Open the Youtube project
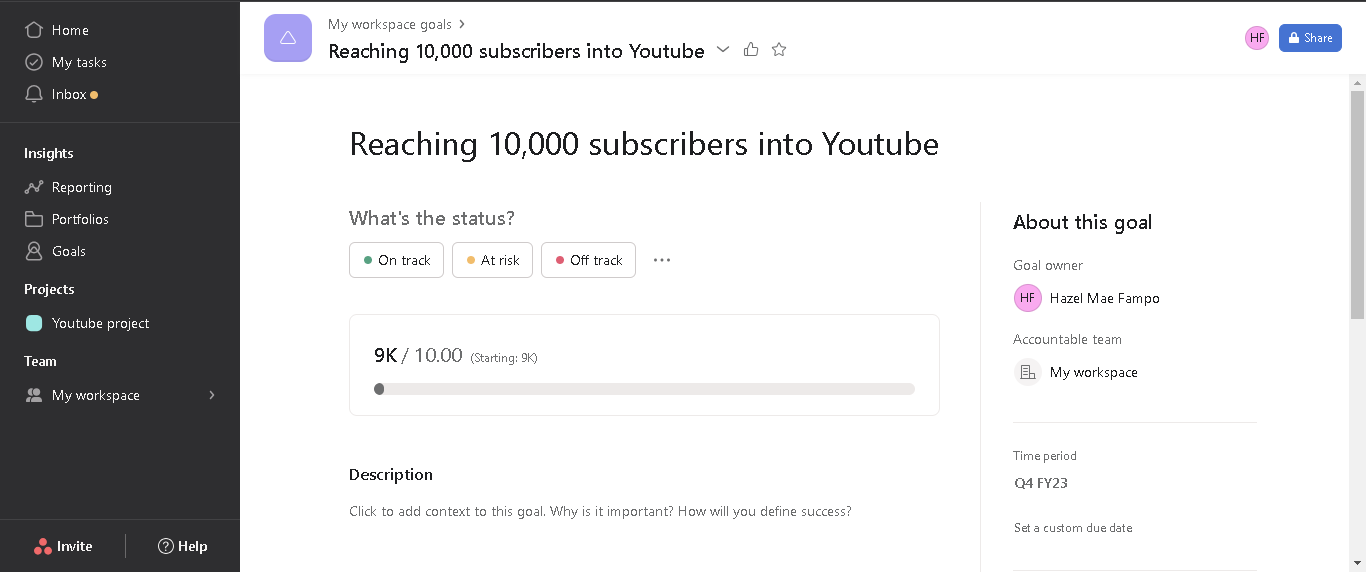Viewport: 1366px width, 572px height. pos(100,323)
